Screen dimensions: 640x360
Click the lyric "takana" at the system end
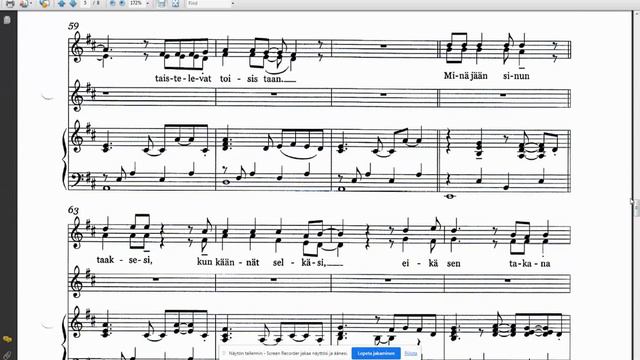(x=530, y=264)
